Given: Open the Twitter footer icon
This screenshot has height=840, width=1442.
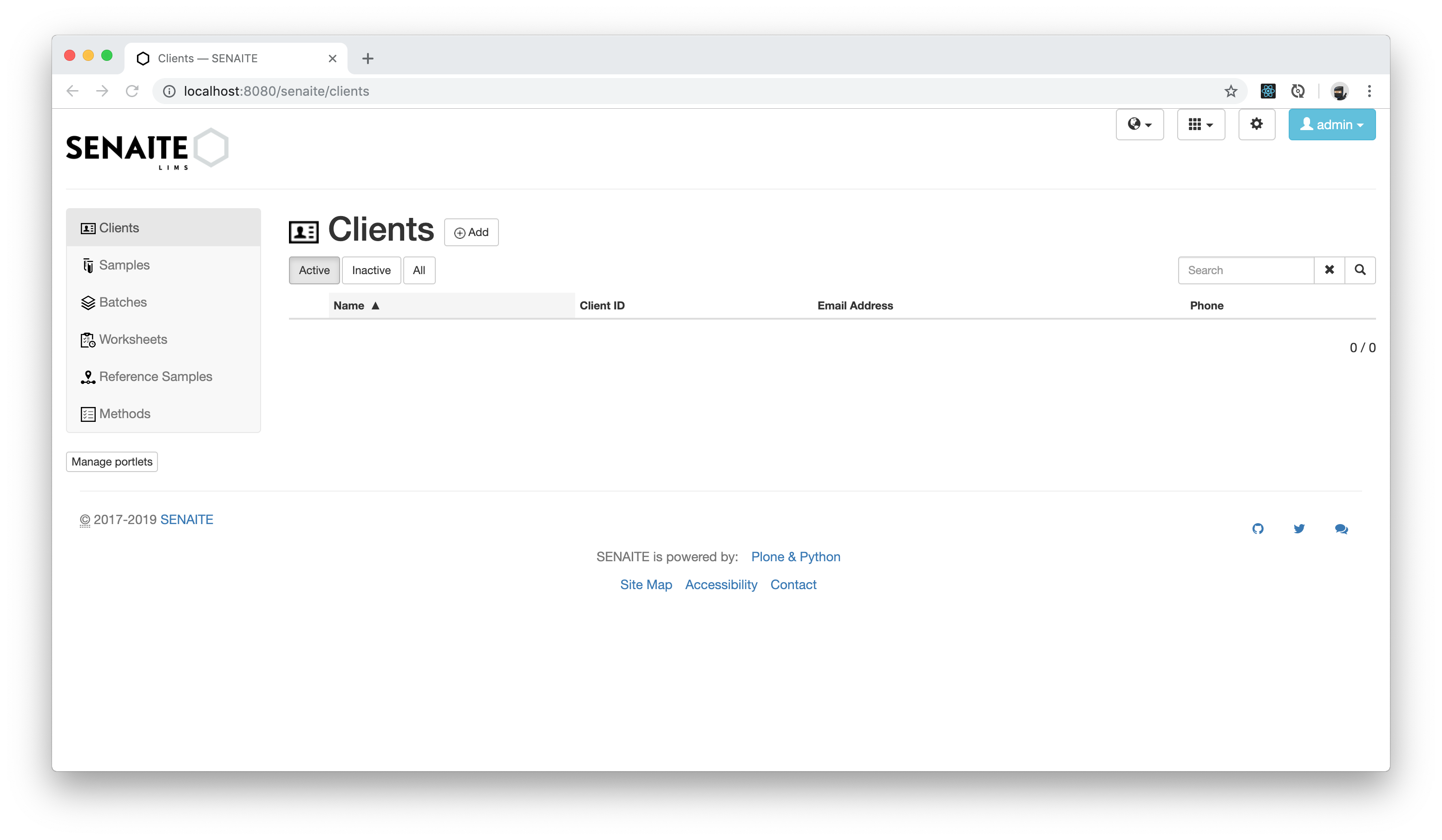Looking at the screenshot, I should point(1299,529).
